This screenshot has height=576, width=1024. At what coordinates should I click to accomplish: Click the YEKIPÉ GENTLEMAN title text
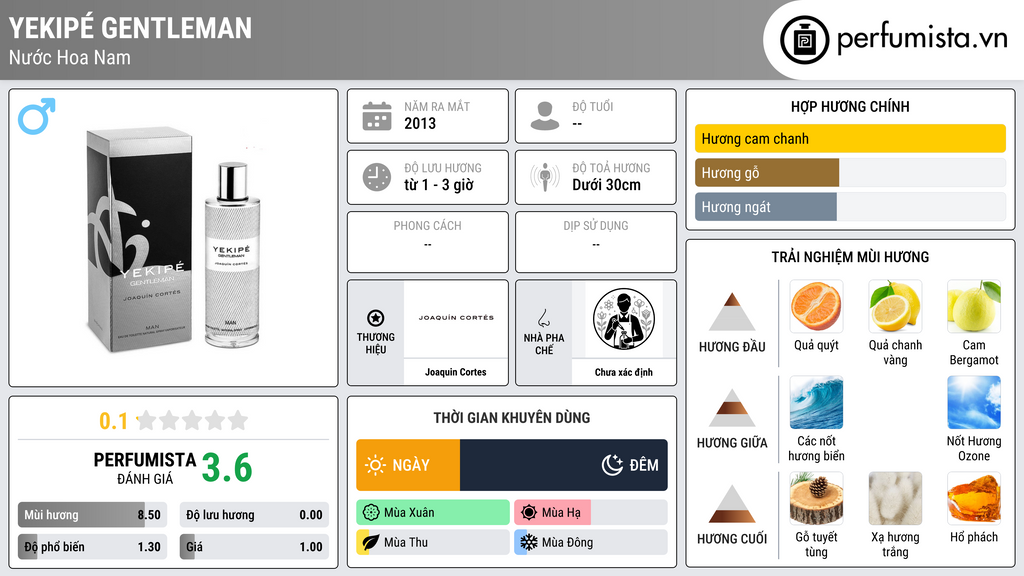(x=130, y=28)
